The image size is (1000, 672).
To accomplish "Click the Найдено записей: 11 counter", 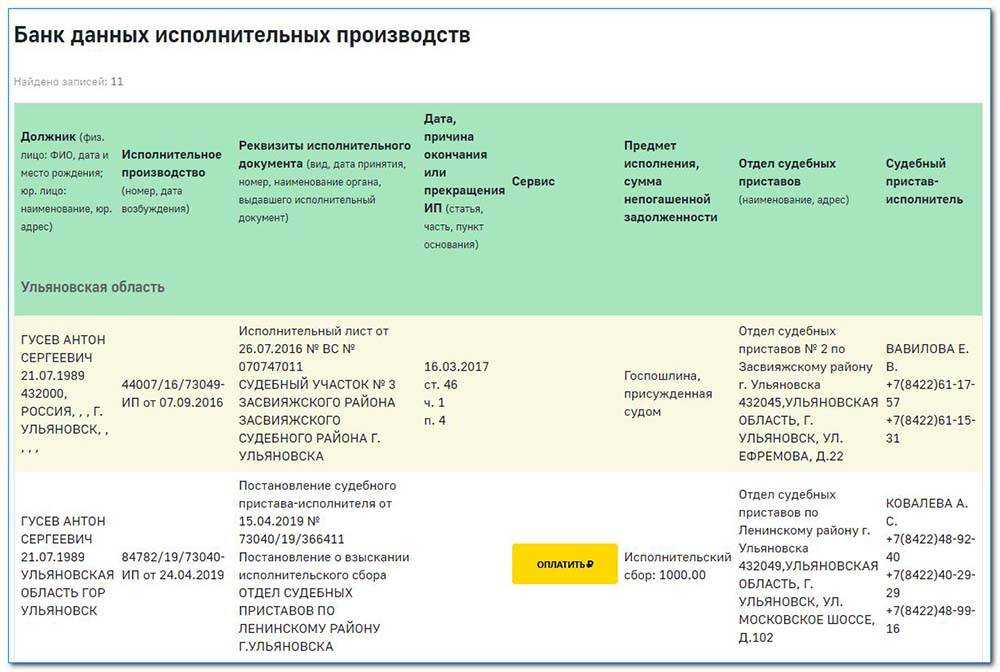I will (x=68, y=82).
